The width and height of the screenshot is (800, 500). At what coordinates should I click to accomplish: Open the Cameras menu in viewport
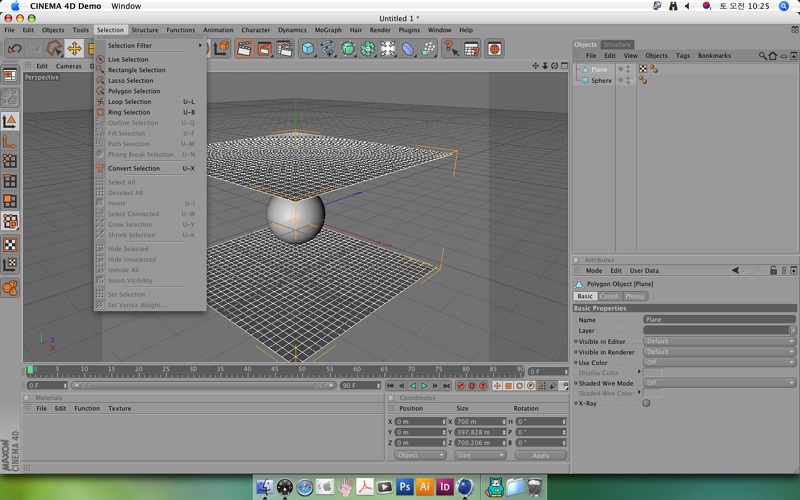(x=68, y=66)
